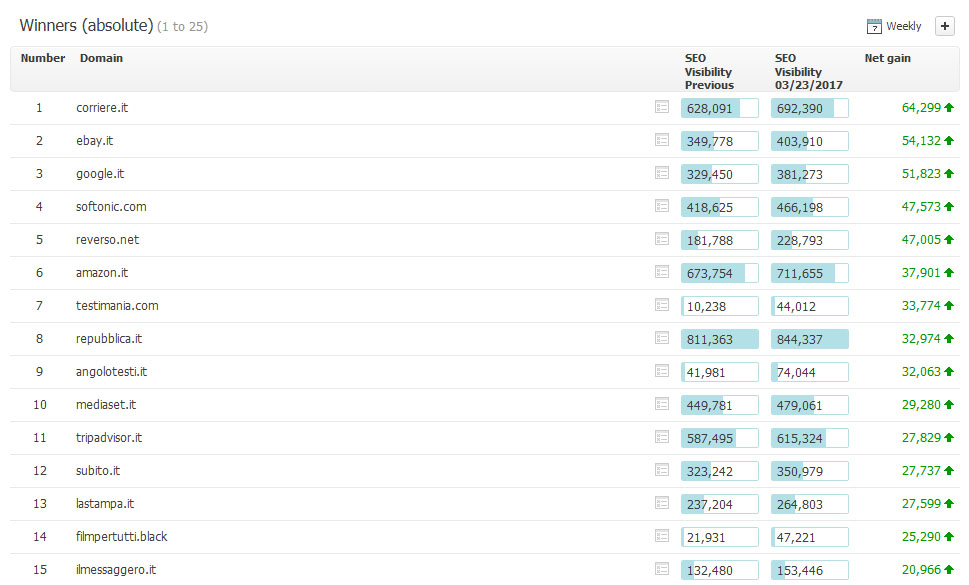This screenshot has height=585, width=969.
Task: Sort by the Domain column header
Action: pyautogui.click(x=101, y=58)
